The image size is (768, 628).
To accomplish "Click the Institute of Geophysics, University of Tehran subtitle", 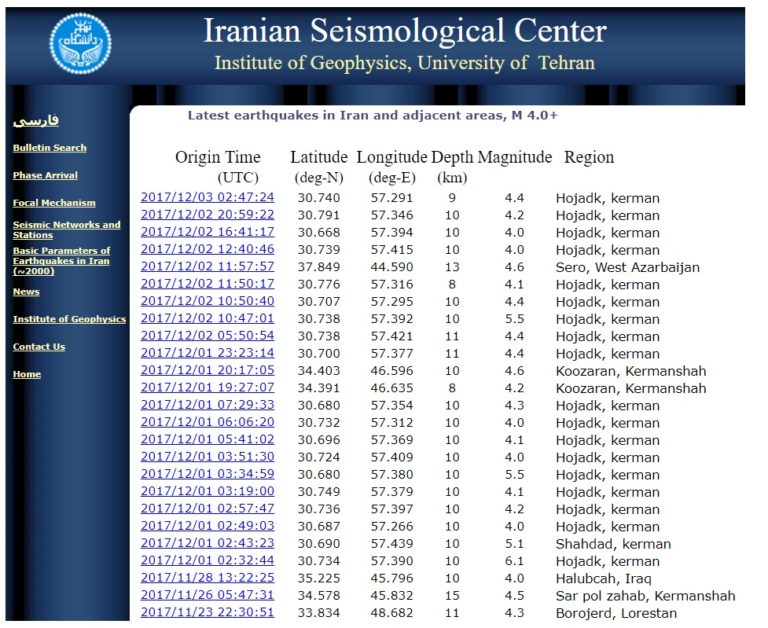I will pyautogui.click(x=405, y=63).
